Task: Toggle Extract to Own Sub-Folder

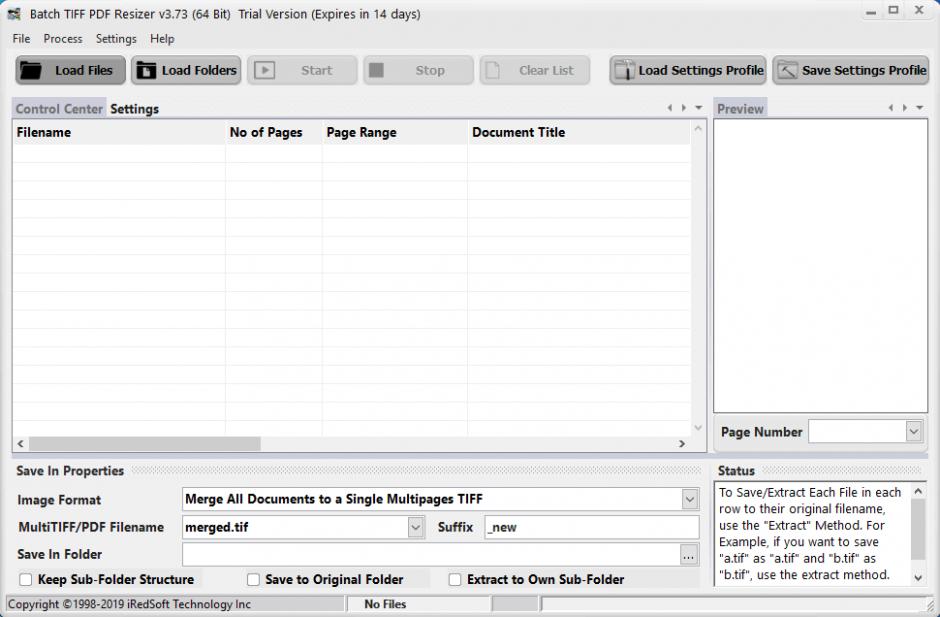Action: 455,579
